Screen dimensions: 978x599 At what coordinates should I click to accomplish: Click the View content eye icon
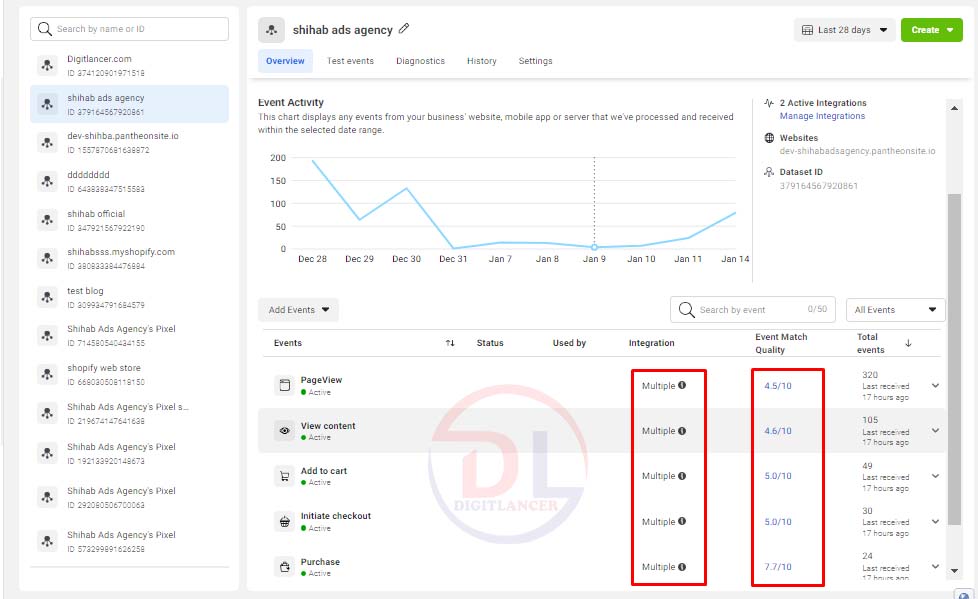[284, 431]
